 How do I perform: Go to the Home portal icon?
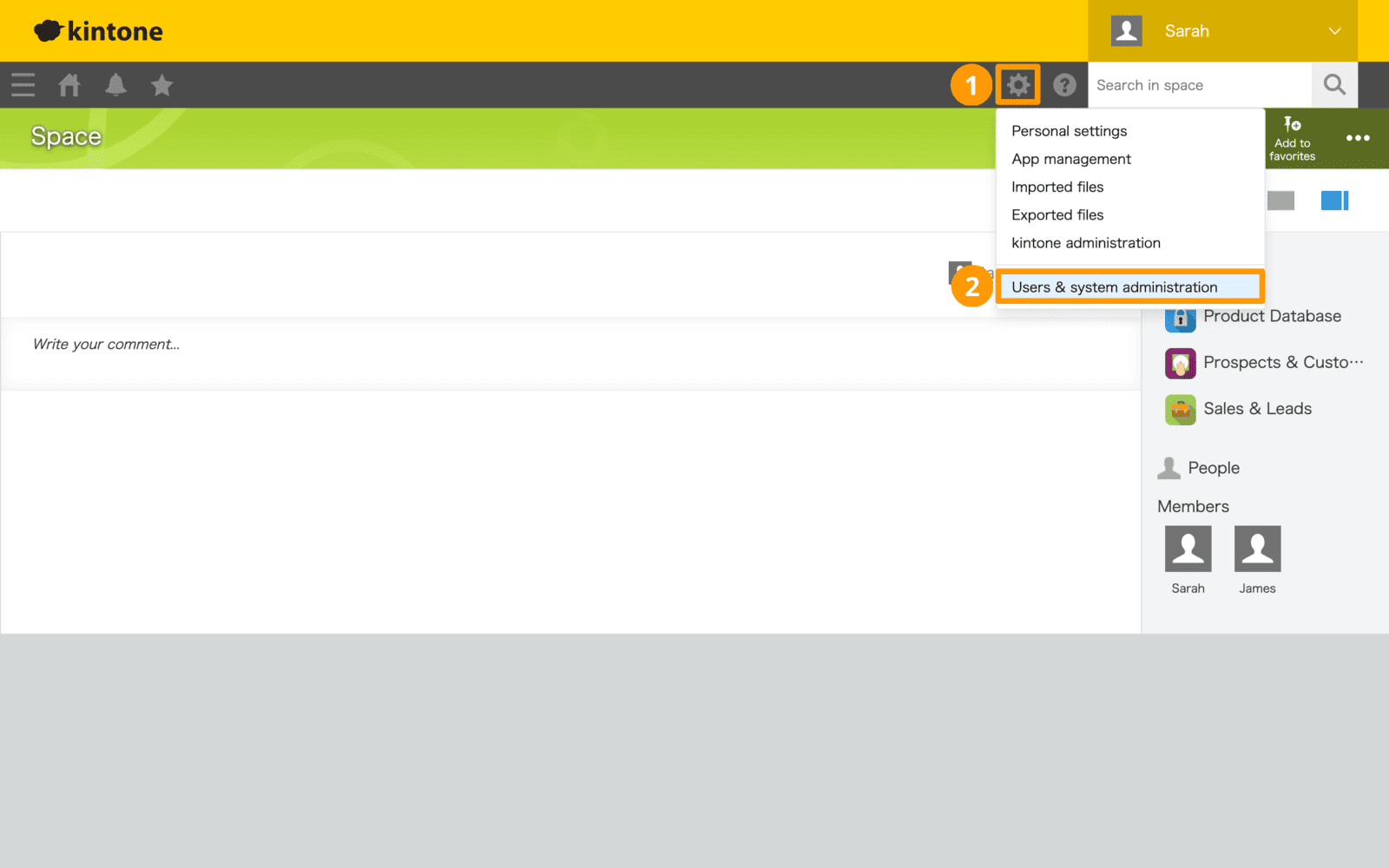[69, 85]
